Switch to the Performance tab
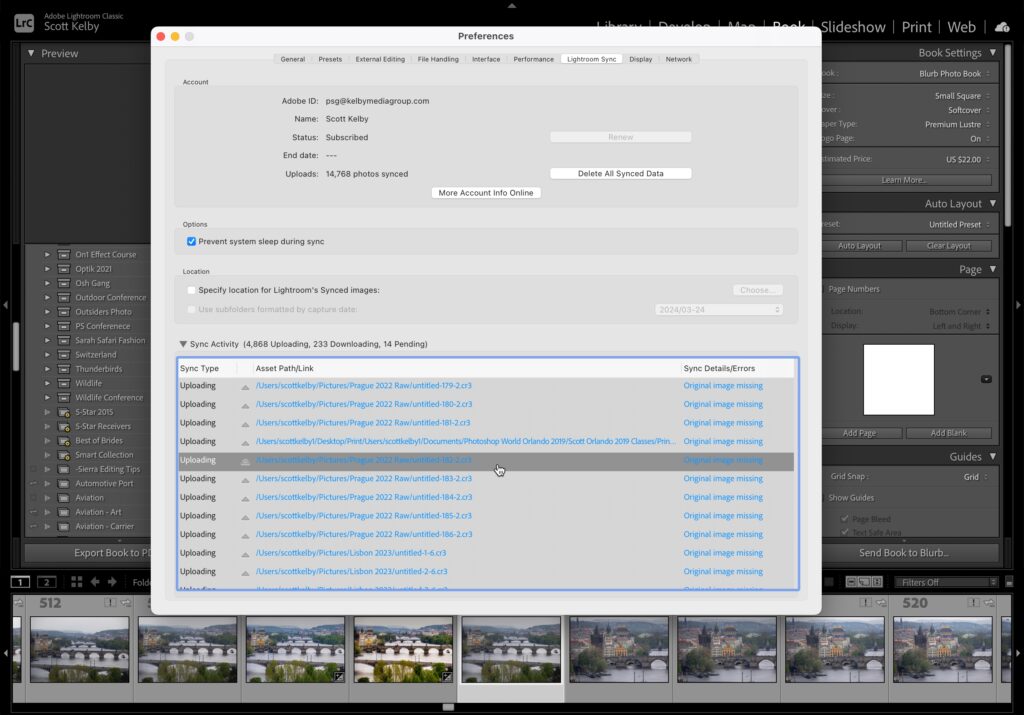 (533, 59)
